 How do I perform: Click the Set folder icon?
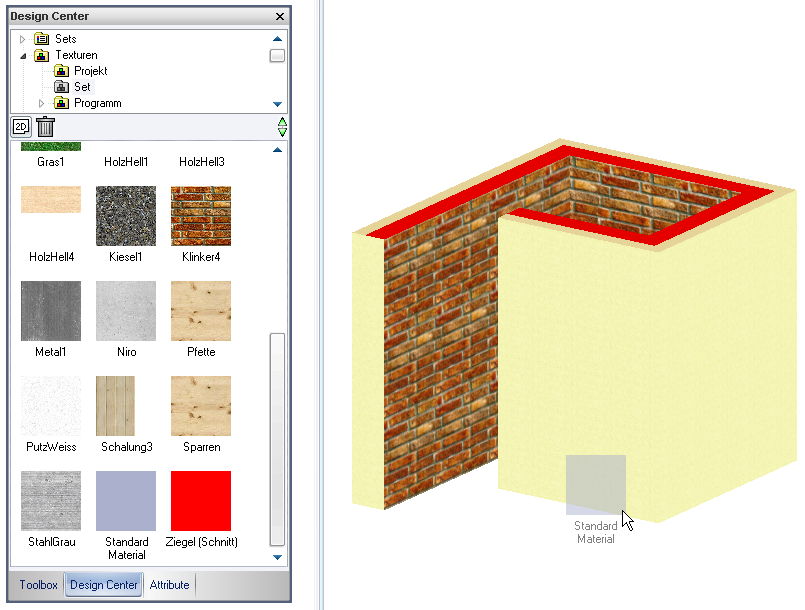point(61,87)
